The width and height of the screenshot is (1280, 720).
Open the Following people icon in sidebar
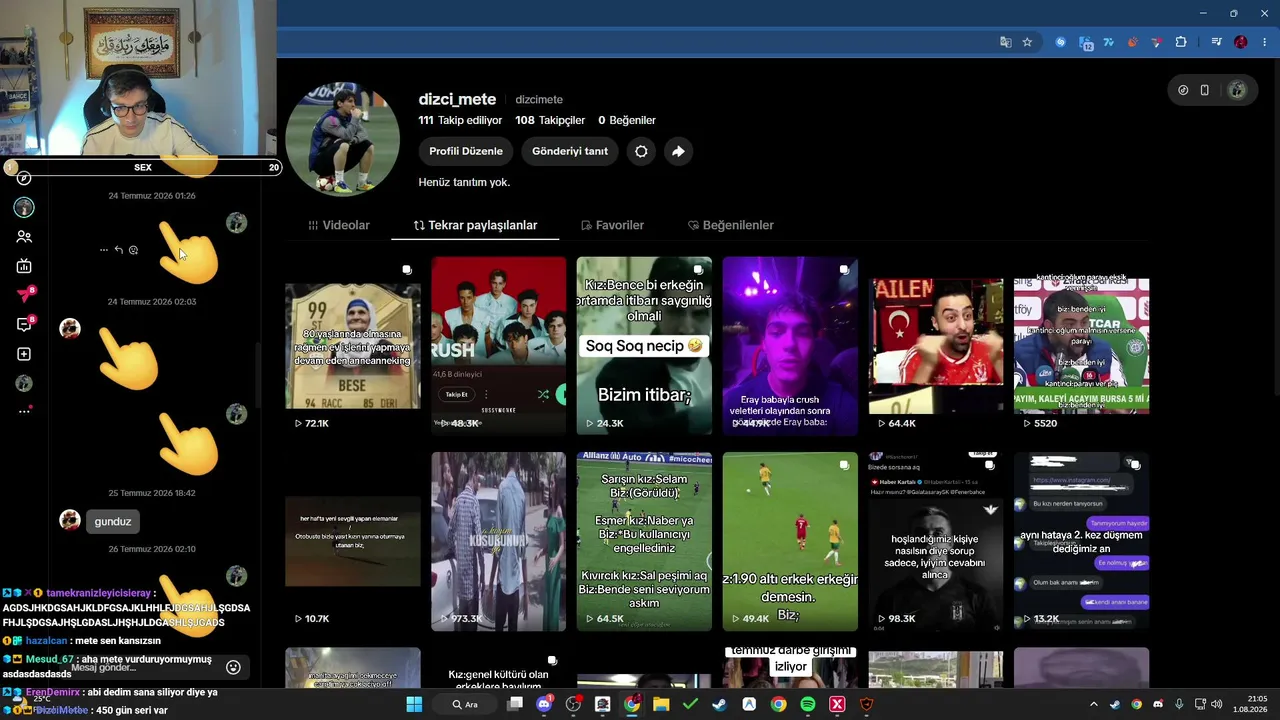(x=24, y=237)
